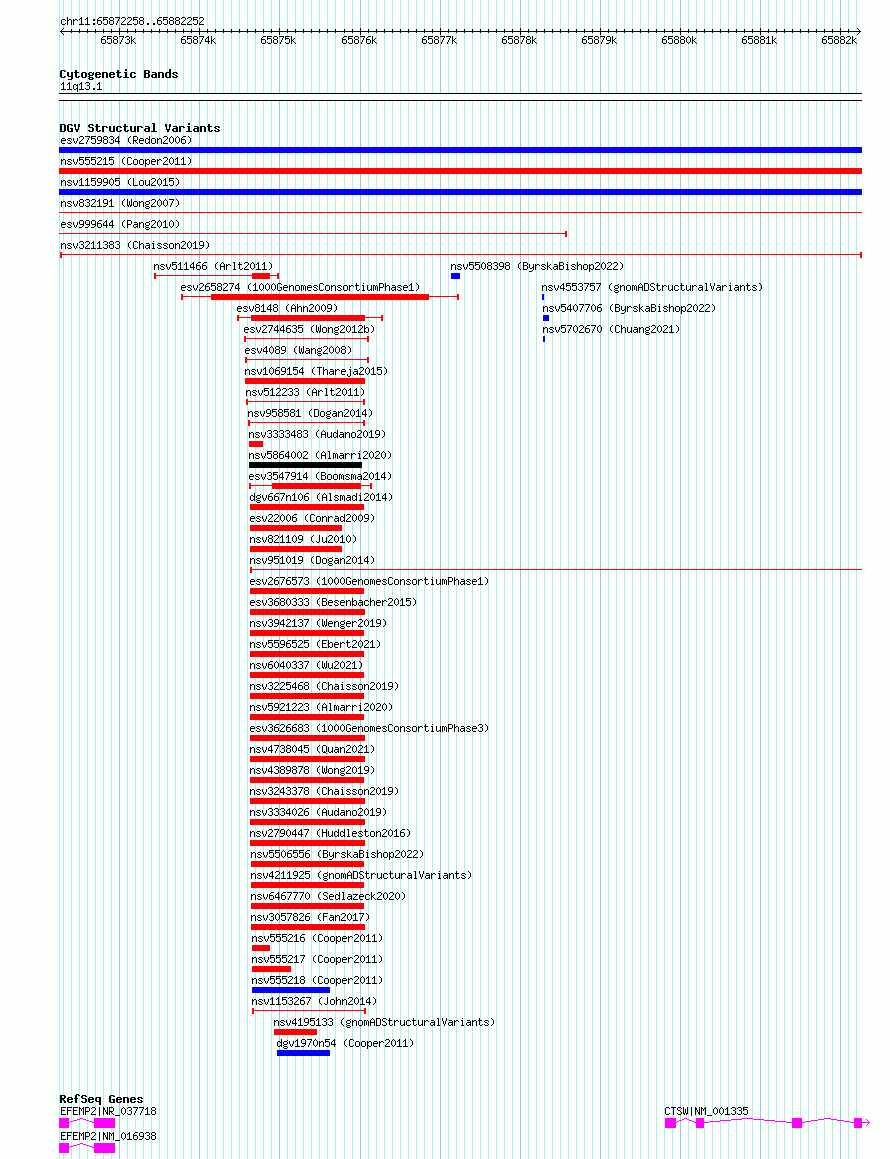This screenshot has width=890, height=1159.
Task: Open nsv4389878 (Wong2019) label
Action: tap(313, 770)
